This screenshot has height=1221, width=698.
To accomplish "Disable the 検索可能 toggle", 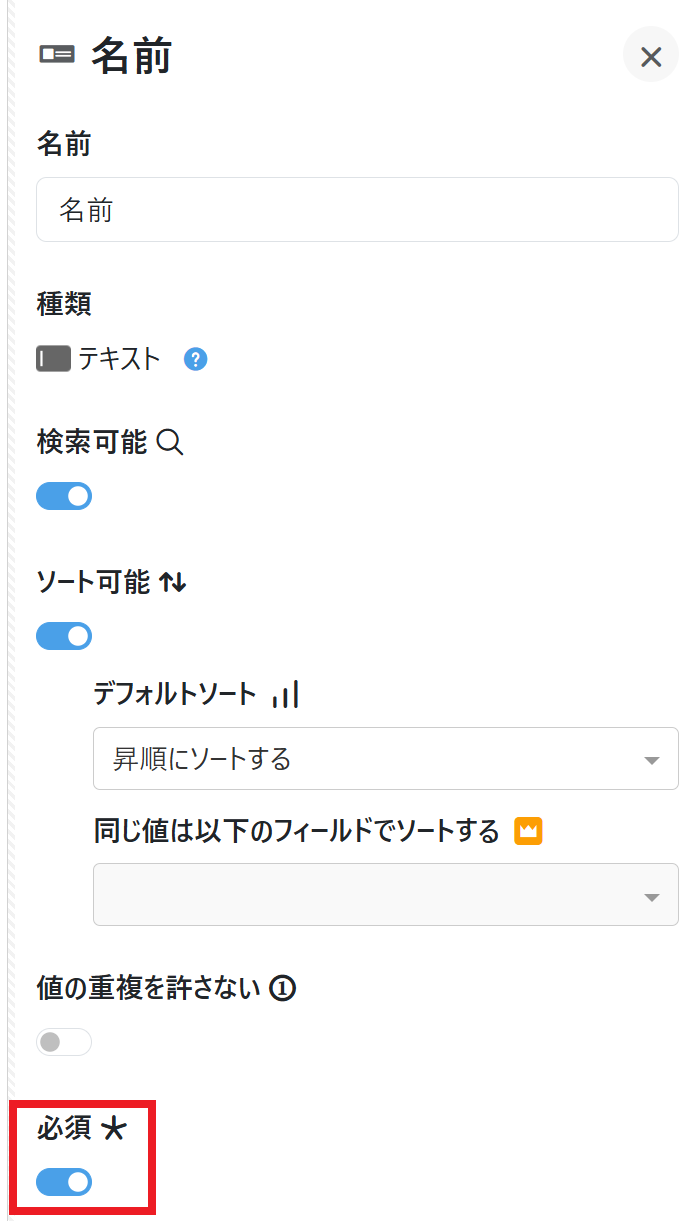I will (x=64, y=496).
